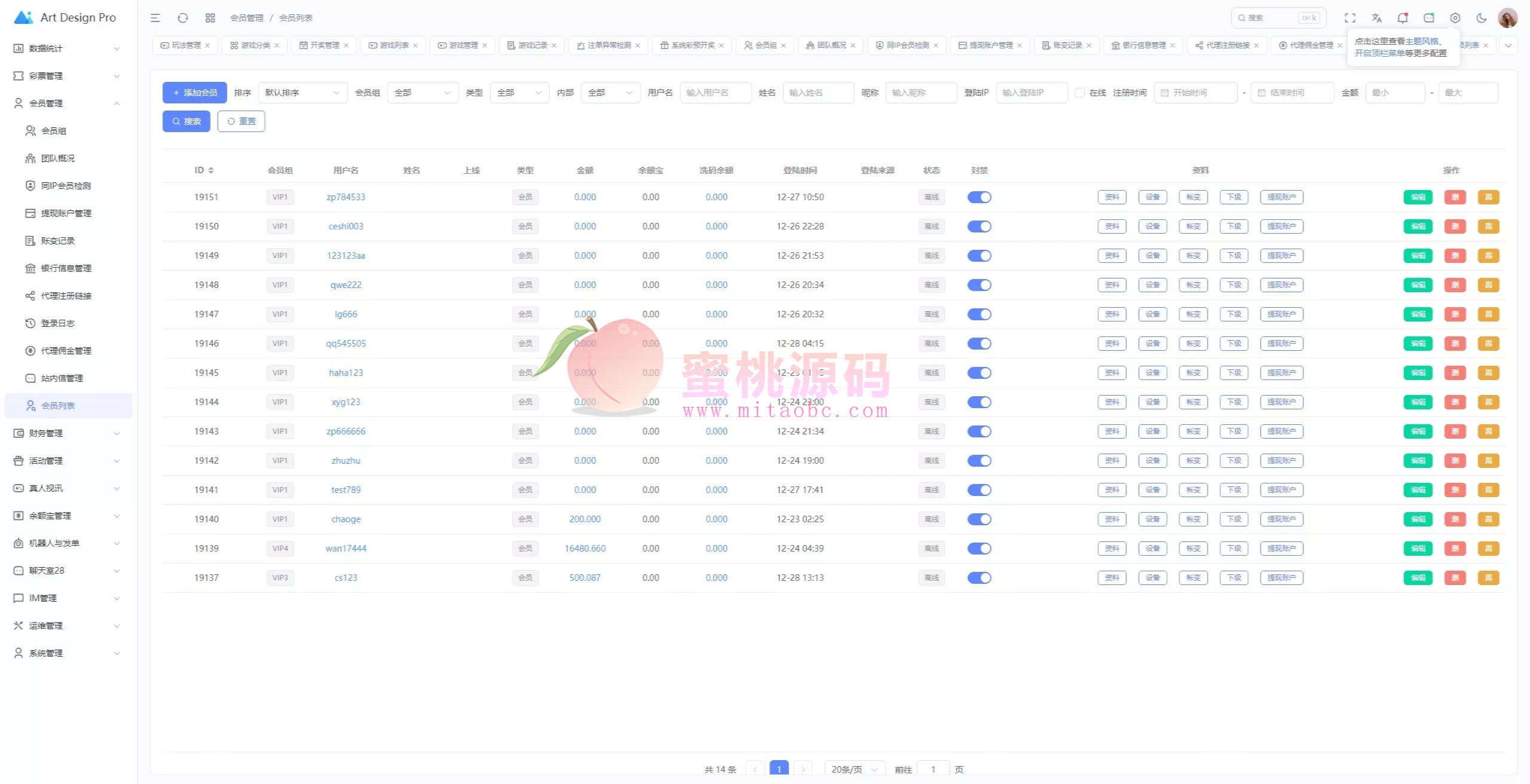The width and height of the screenshot is (1530, 784).
Task: Click the ID column sort arrows
Action: tap(211, 170)
